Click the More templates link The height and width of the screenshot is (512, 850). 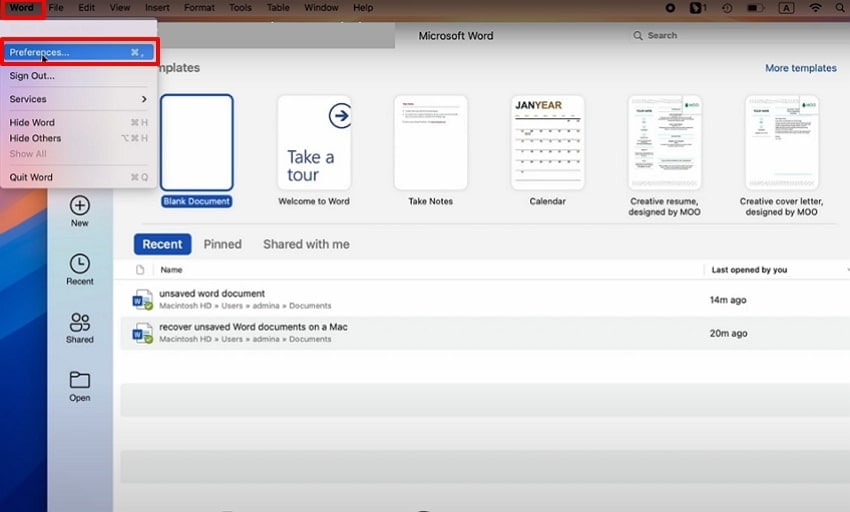(x=801, y=68)
